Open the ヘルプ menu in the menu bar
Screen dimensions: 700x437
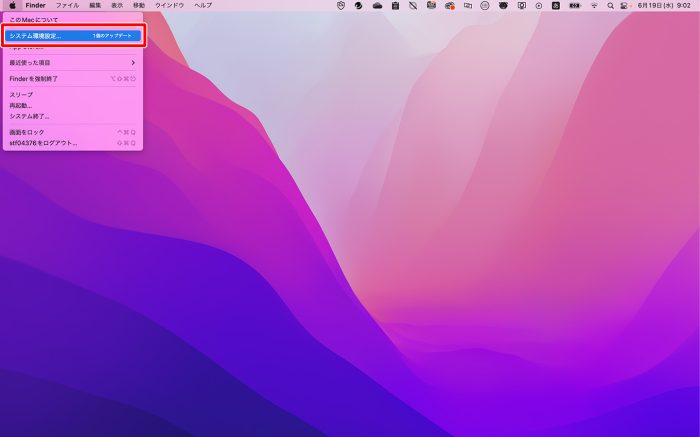pos(203,5)
